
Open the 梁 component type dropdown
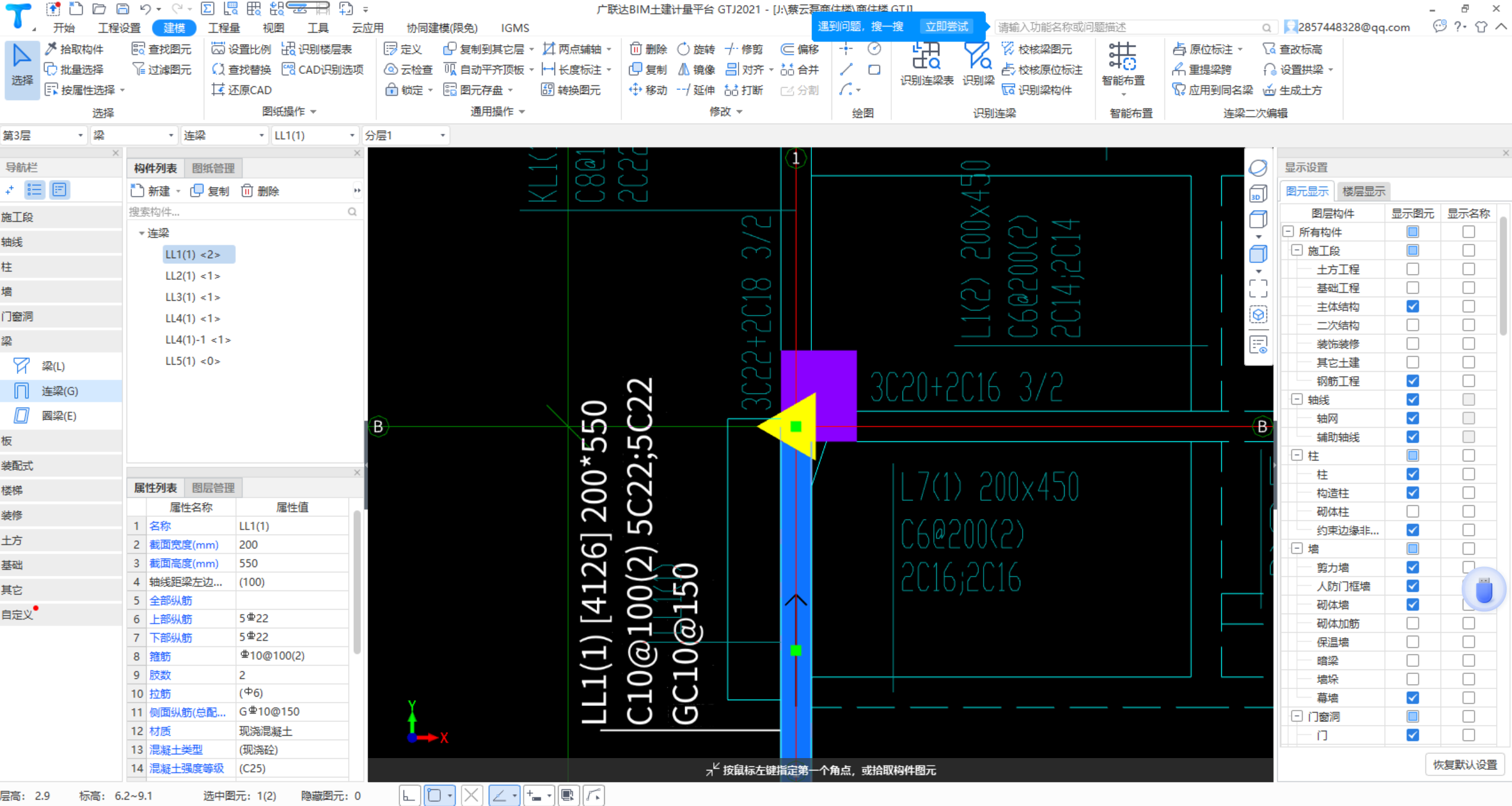pyautogui.click(x=134, y=136)
